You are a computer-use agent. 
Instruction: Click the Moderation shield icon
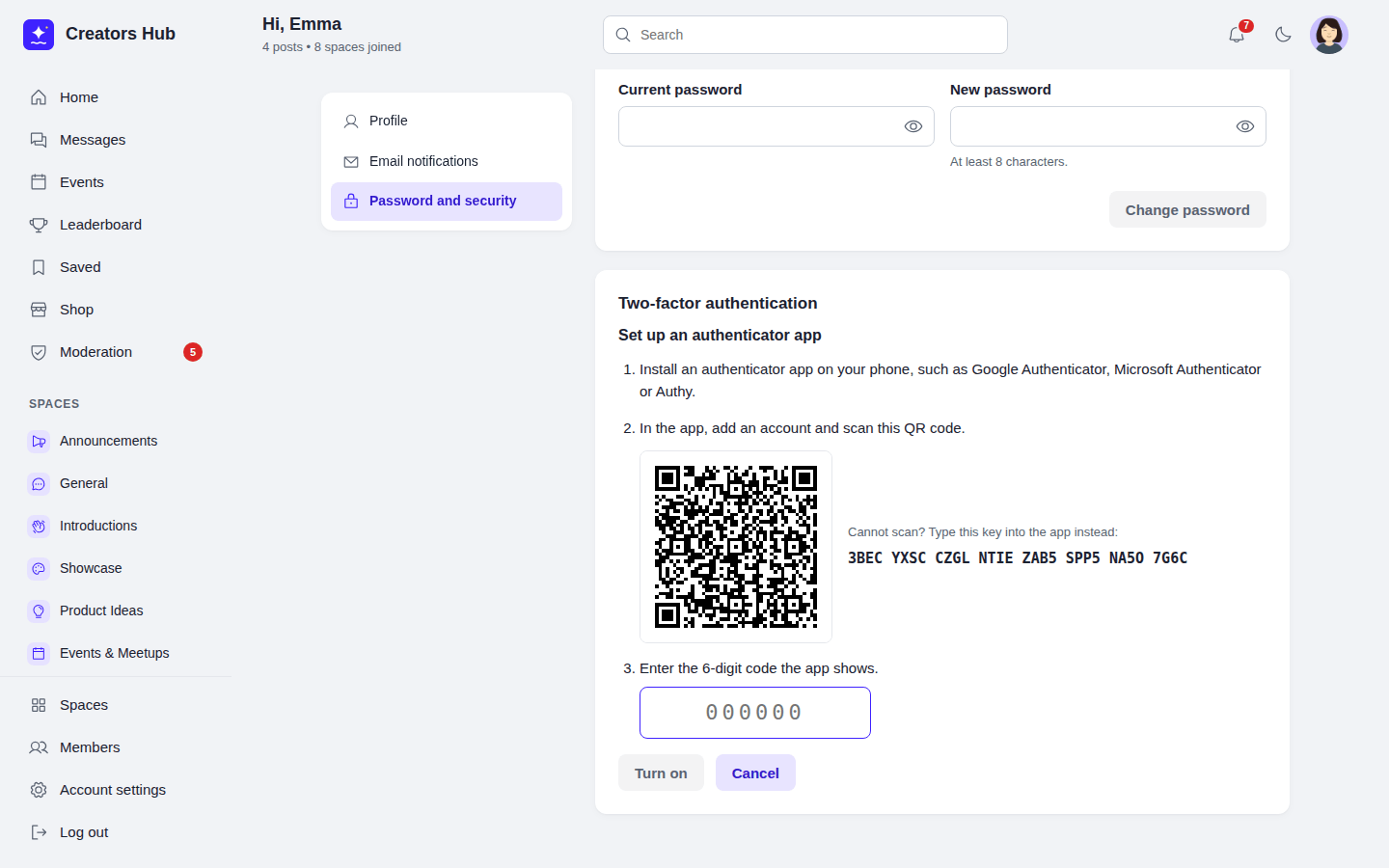click(39, 352)
